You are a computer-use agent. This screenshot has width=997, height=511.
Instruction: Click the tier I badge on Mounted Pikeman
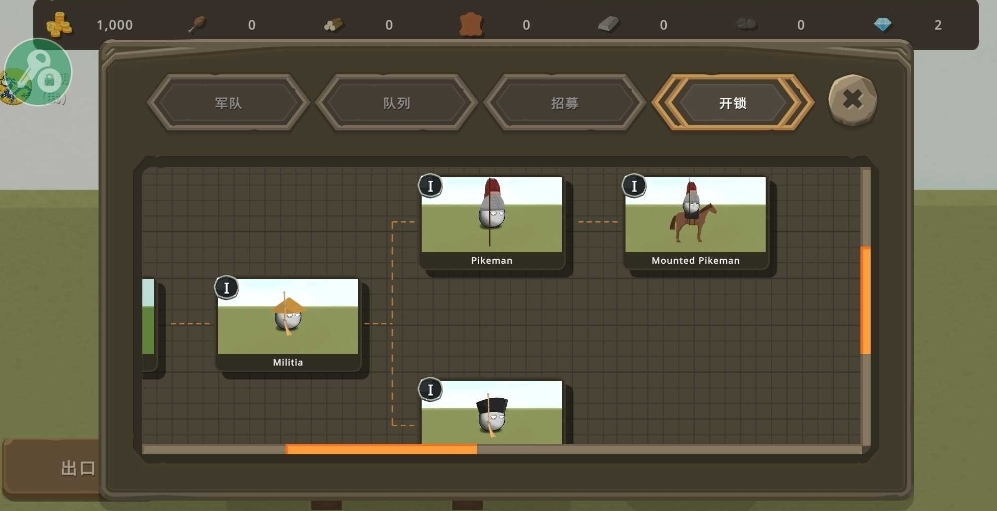pyautogui.click(x=635, y=186)
